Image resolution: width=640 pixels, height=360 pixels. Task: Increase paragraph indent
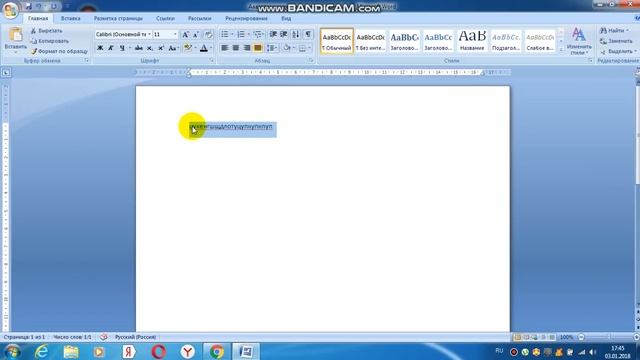(x=284, y=34)
